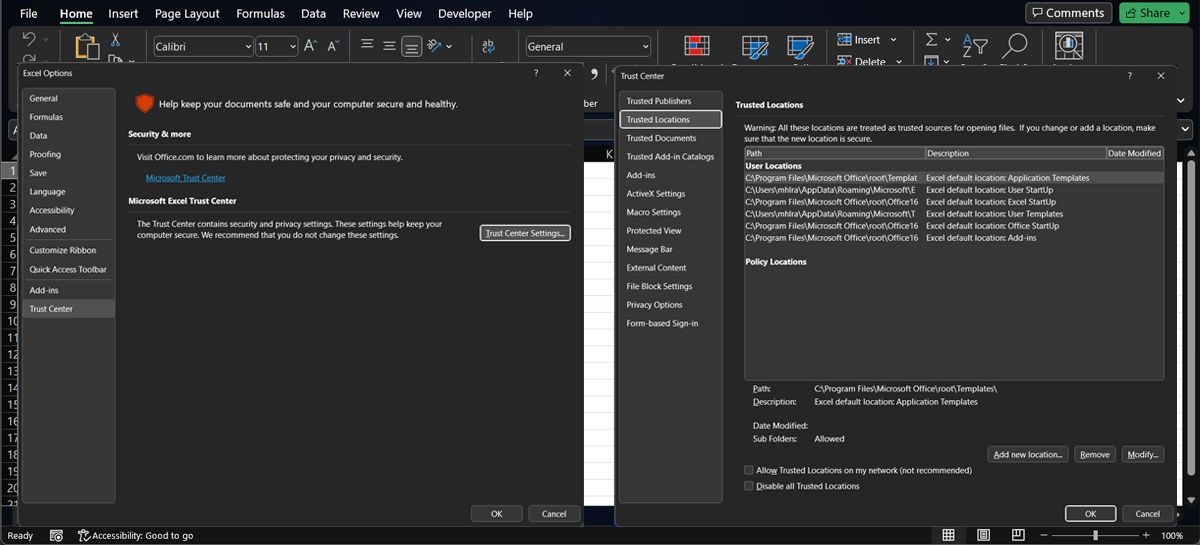Expand the font size dropdown

[292, 47]
